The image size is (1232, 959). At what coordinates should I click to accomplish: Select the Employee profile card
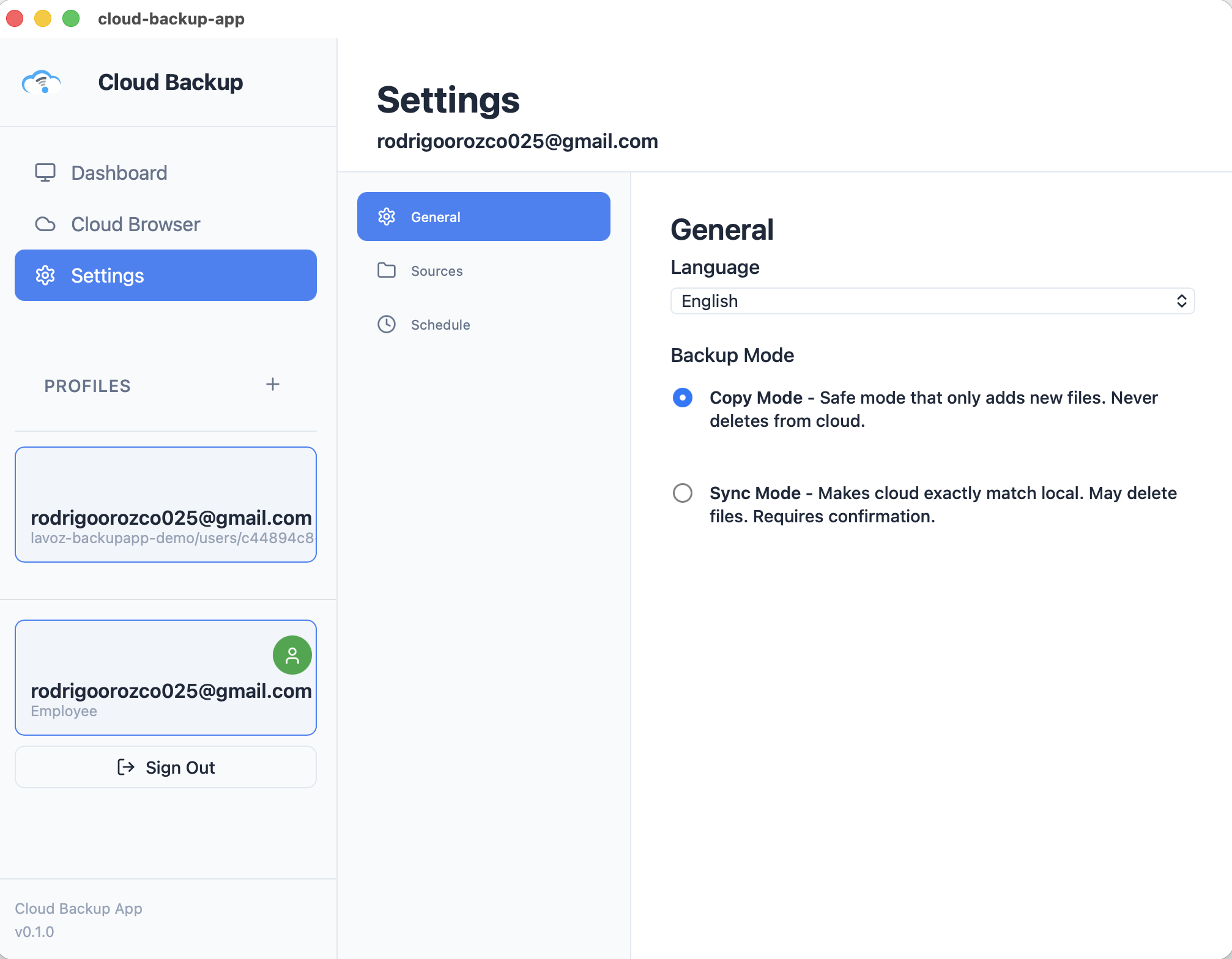pos(165,678)
